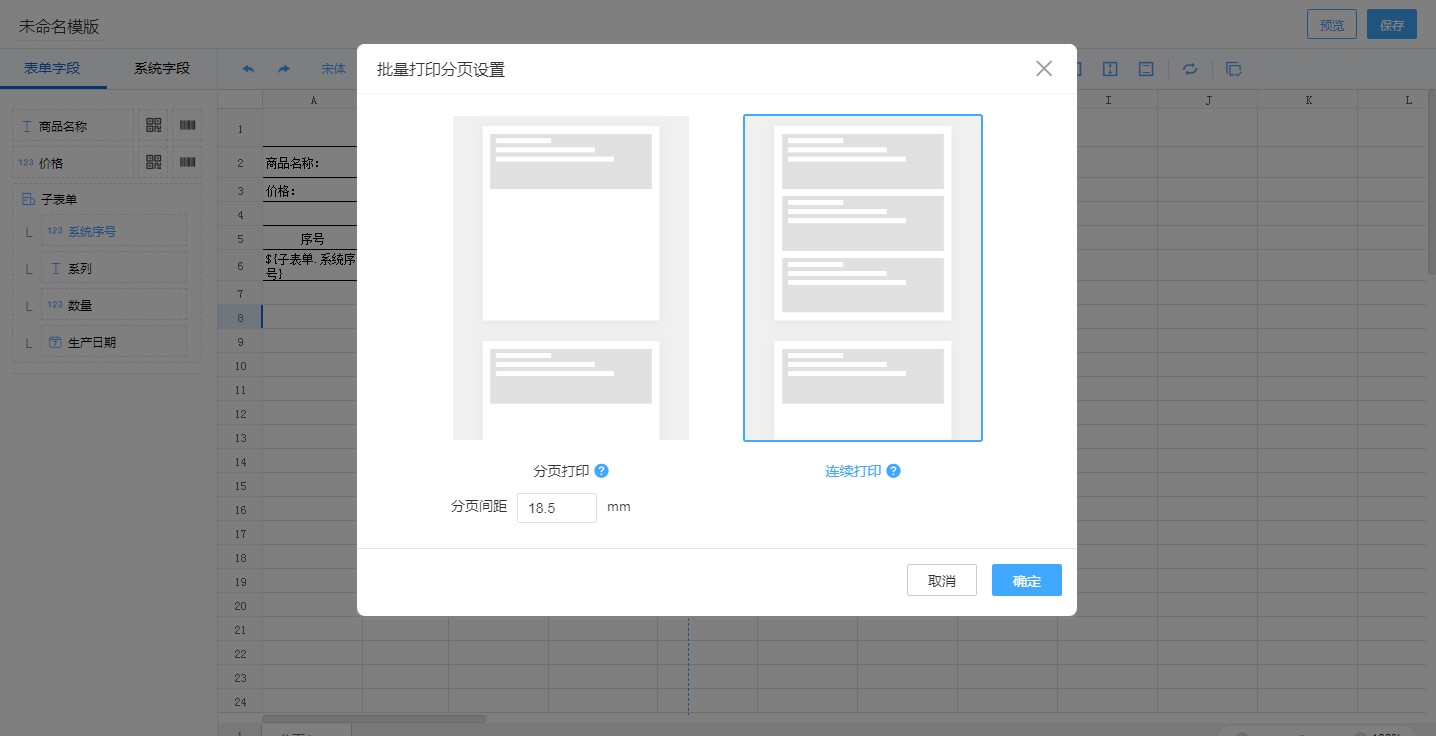The height and width of the screenshot is (736, 1436).
Task: Switch to the 系统字段 tab
Action: coord(162,69)
